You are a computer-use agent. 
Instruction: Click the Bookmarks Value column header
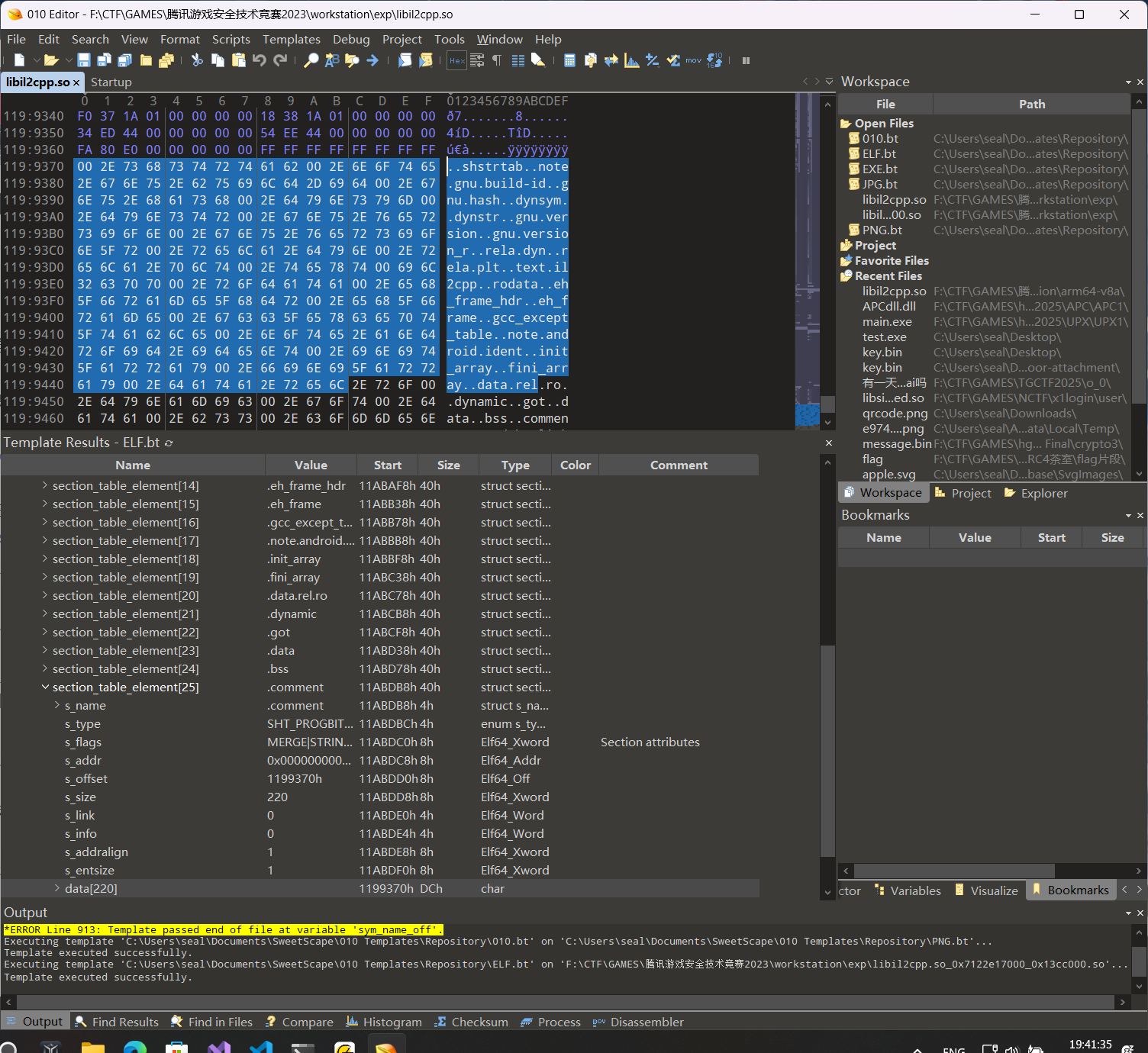pyautogui.click(x=975, y=538)
